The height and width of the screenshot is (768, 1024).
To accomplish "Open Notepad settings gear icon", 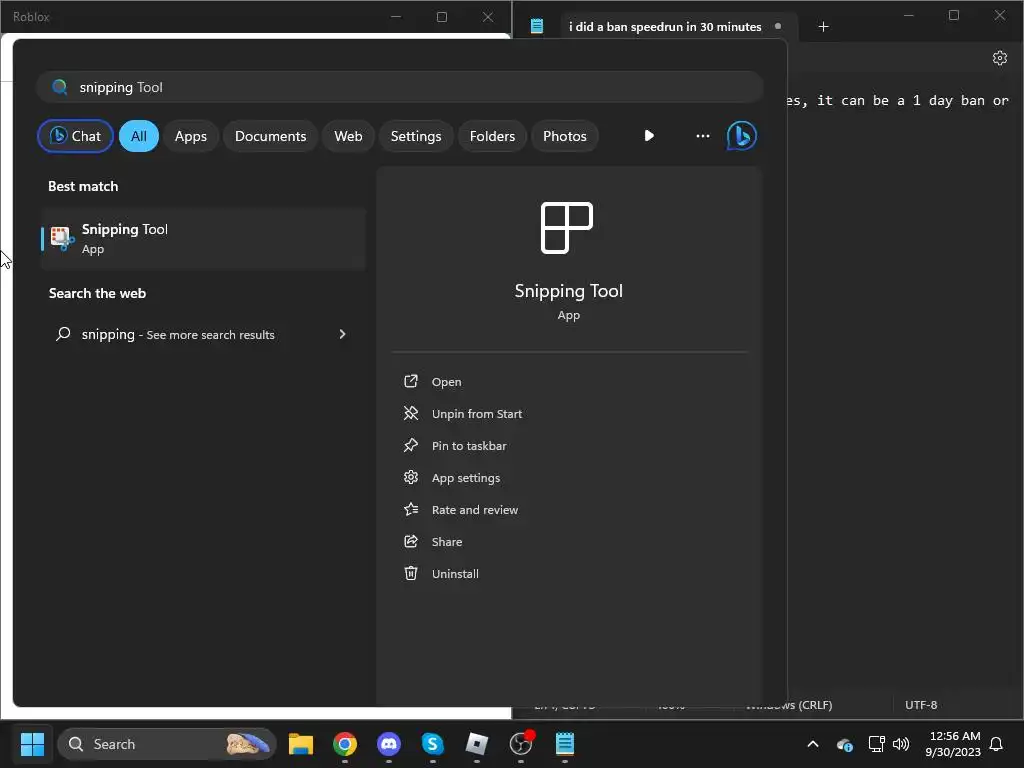I will coord(999,58).
